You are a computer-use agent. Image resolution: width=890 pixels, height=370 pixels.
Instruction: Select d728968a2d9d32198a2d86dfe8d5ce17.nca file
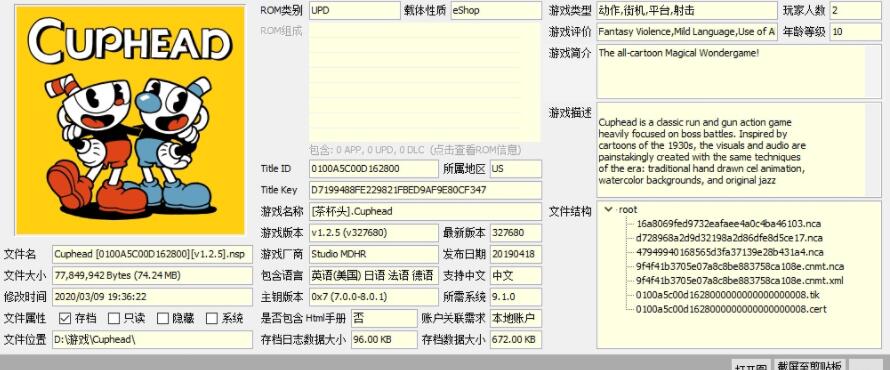729,238
